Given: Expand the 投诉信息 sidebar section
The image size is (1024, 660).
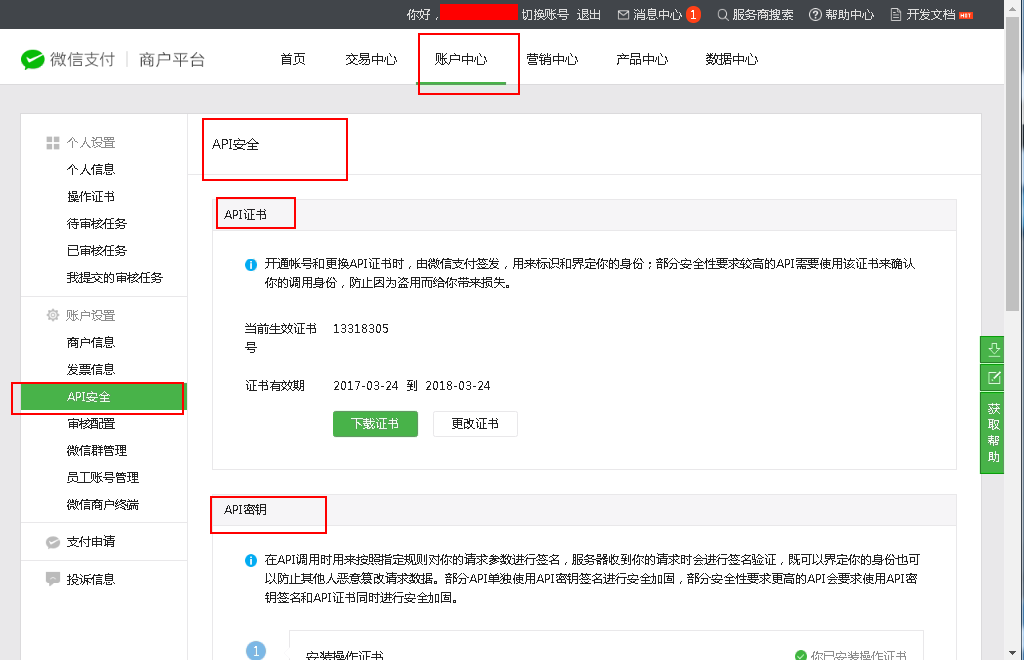Looking at the screenshot, I should pyautogui.click(x=90, y=579).
